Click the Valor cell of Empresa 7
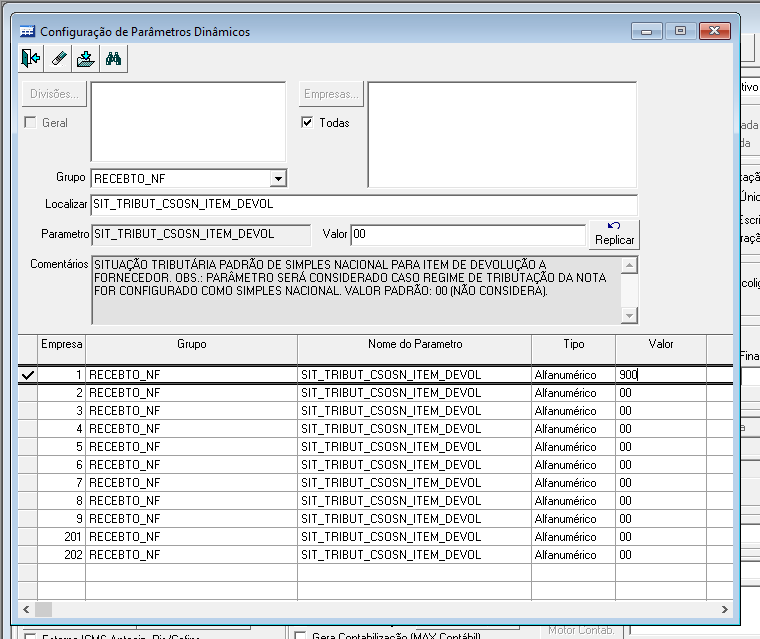The image size is (760, 639). [x=661, y=482]
